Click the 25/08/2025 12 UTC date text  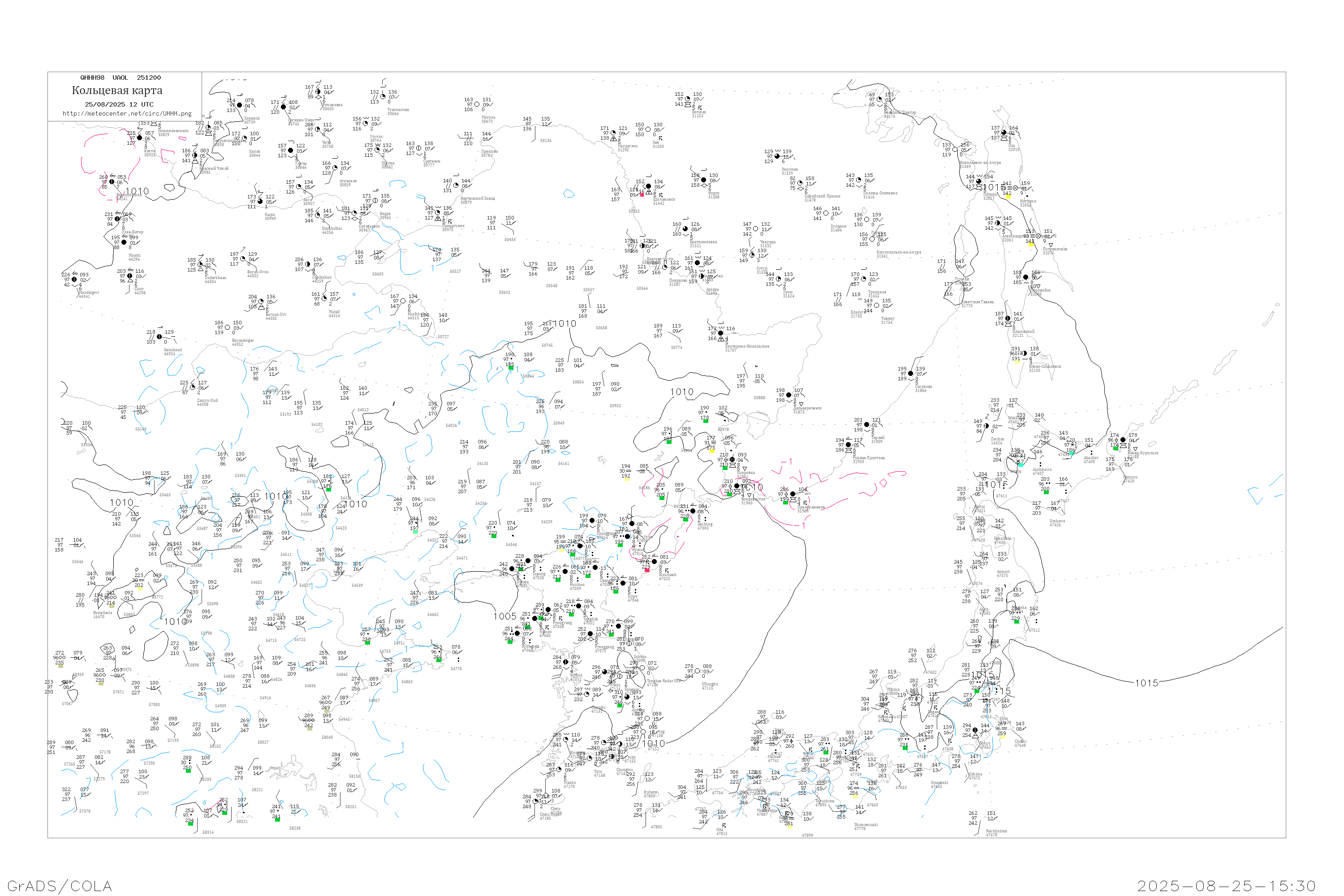(119, 104)
